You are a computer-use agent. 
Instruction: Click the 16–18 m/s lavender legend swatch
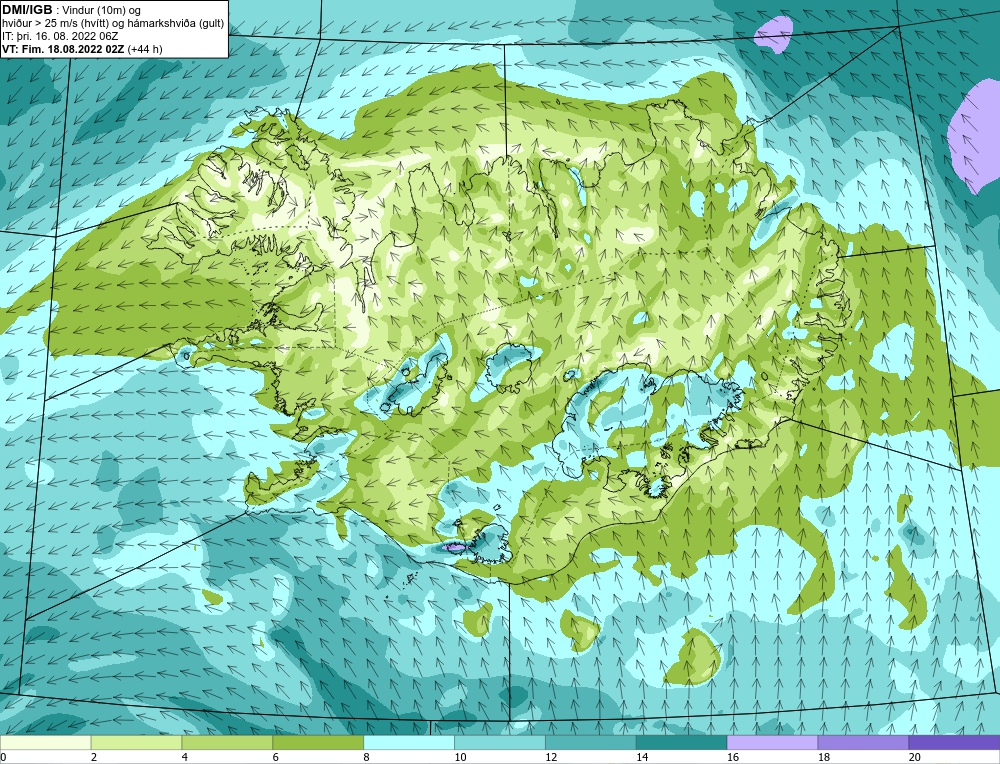point(772,742)
